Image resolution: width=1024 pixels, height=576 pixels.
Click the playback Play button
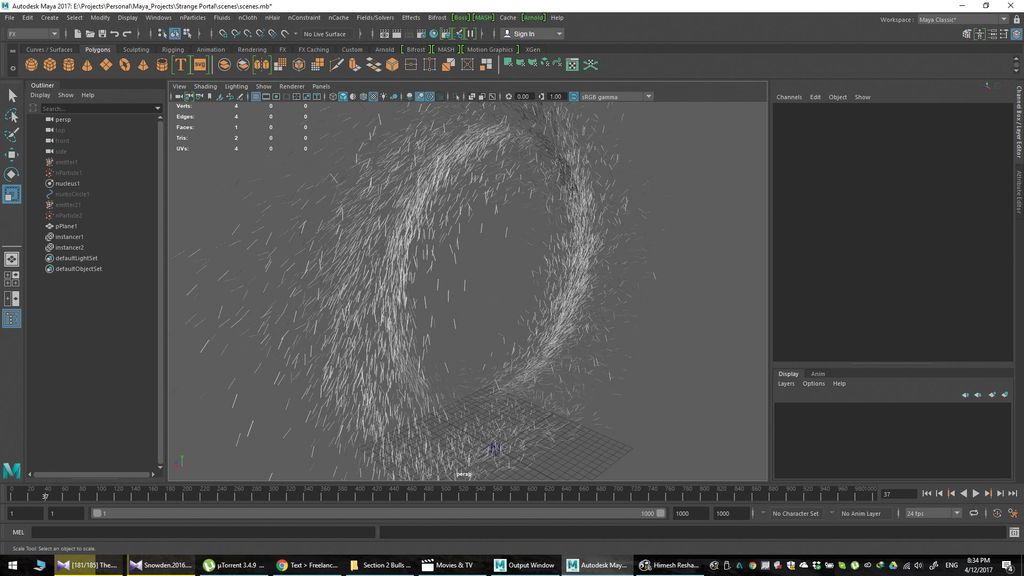click(977, 493)
